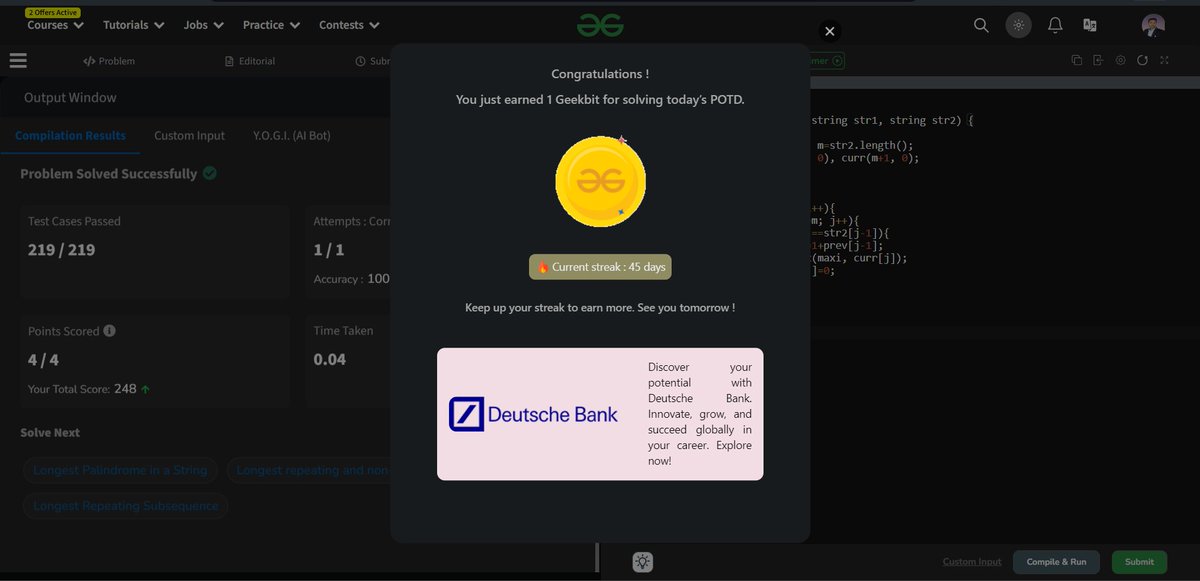This screenshot has height=581, width=1200.
Task: Open the language translation icon
Action: (x=1090, y=25)
